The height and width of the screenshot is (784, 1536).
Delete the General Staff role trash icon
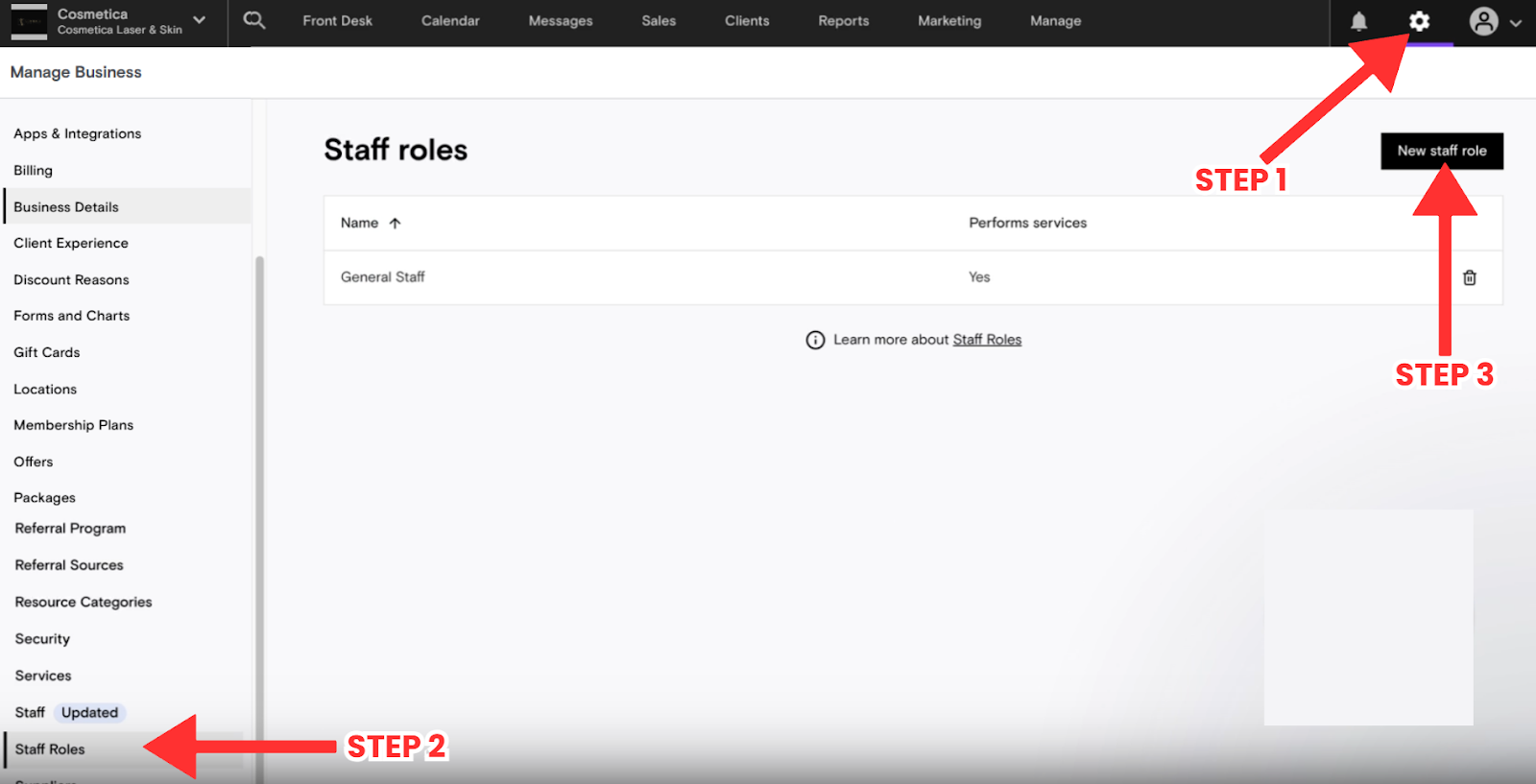coord(1469,277)
